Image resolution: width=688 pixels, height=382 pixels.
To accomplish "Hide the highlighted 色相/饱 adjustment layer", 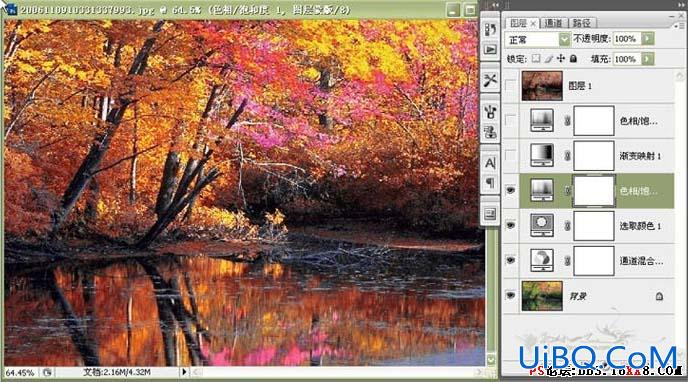I will click(x=510, y=190).
